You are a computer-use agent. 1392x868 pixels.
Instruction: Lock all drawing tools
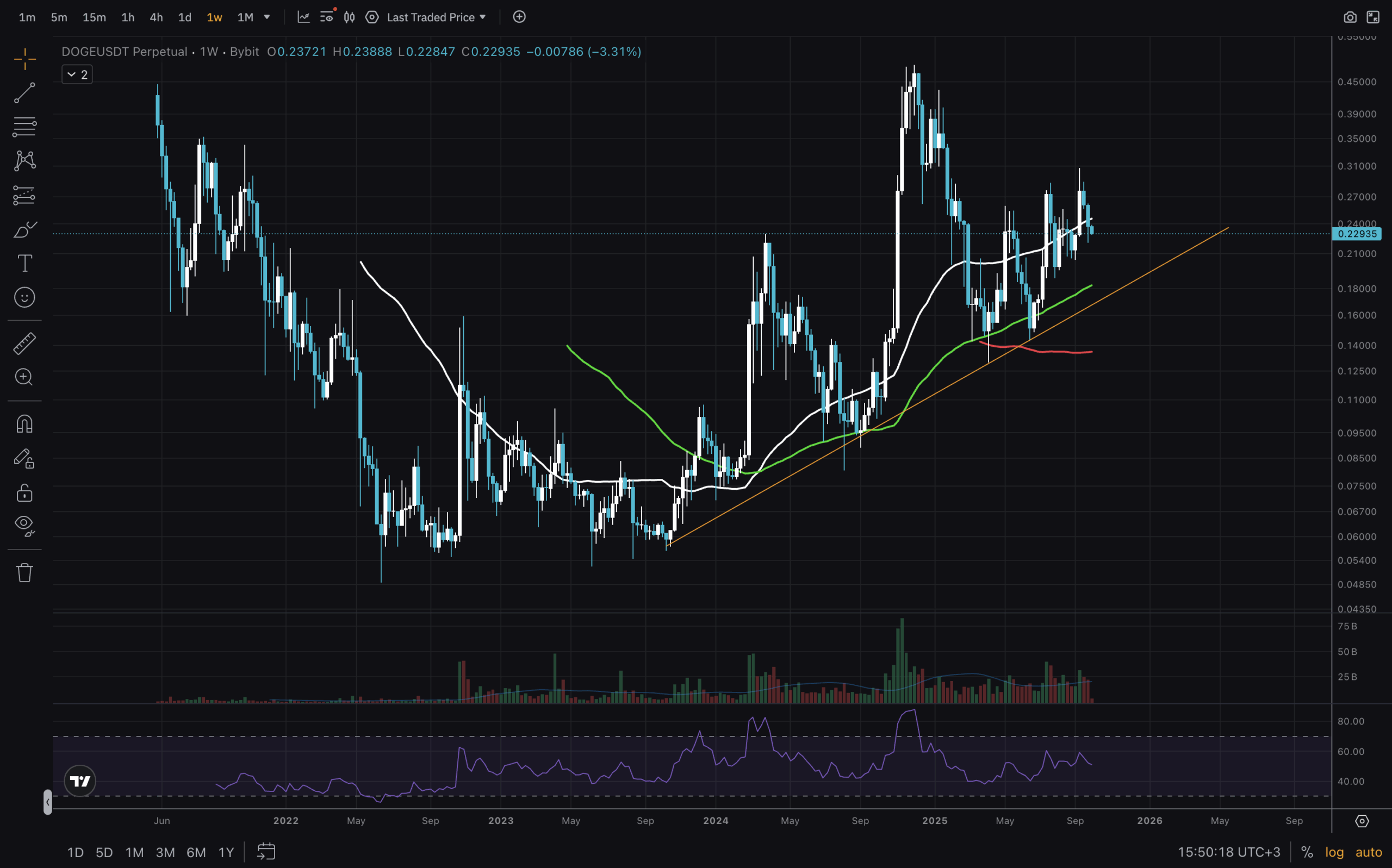[x=24, y=492]
